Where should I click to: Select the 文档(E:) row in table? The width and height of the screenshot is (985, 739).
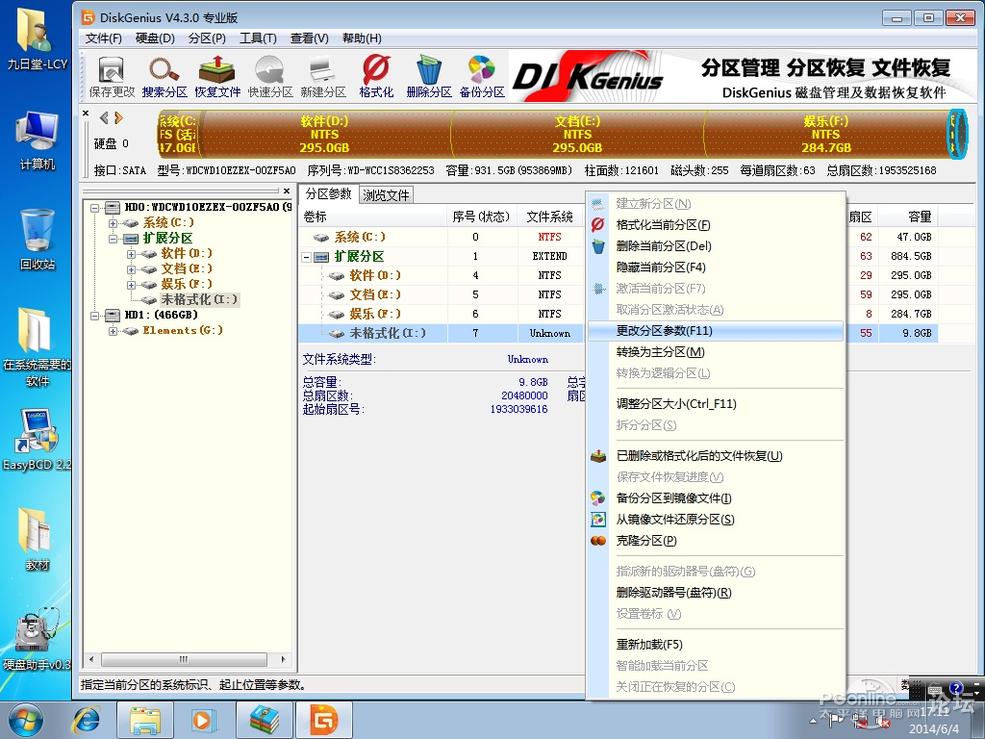(442, 295)
